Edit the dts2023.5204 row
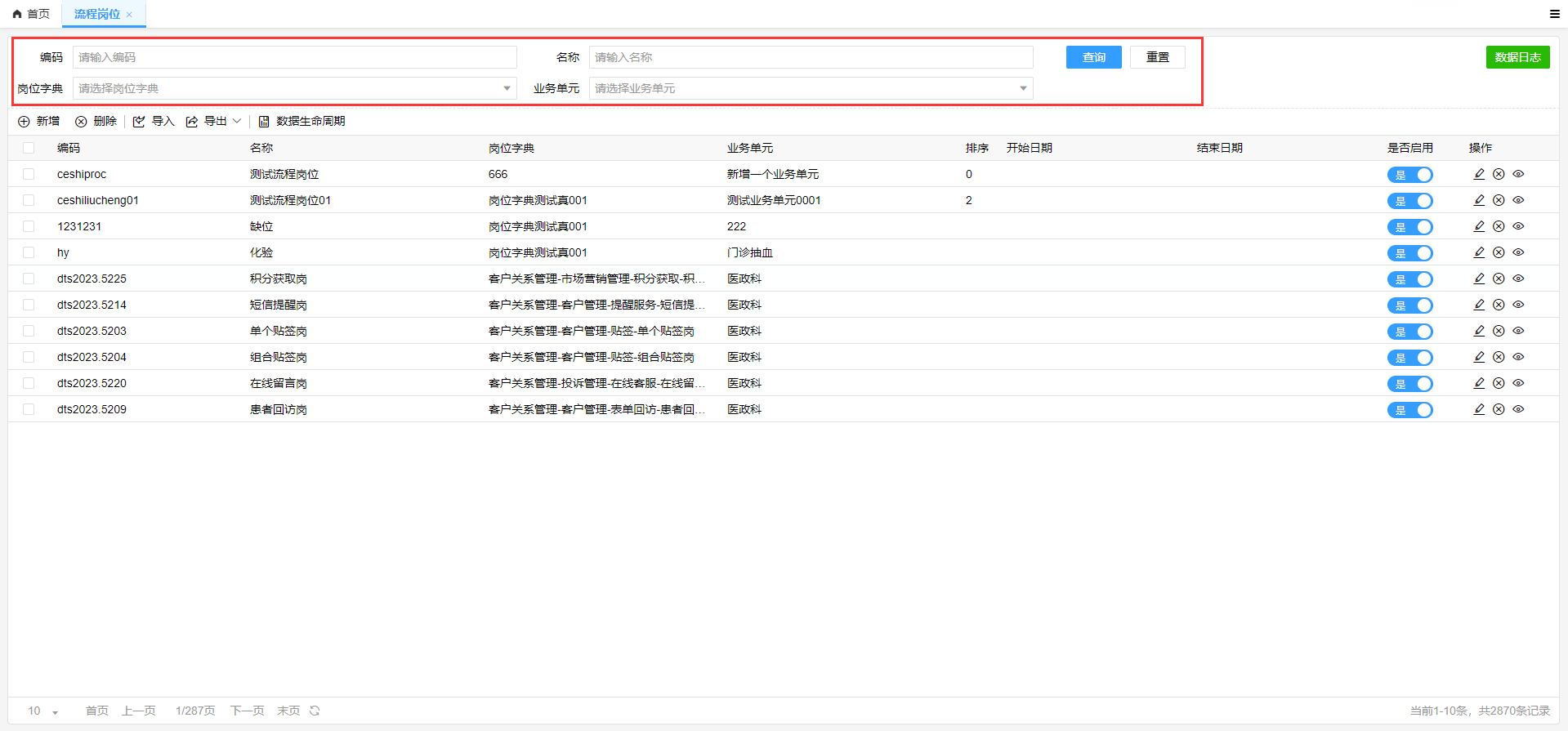Viewport: 1568px width, 731px height. tap(1479, 357)
